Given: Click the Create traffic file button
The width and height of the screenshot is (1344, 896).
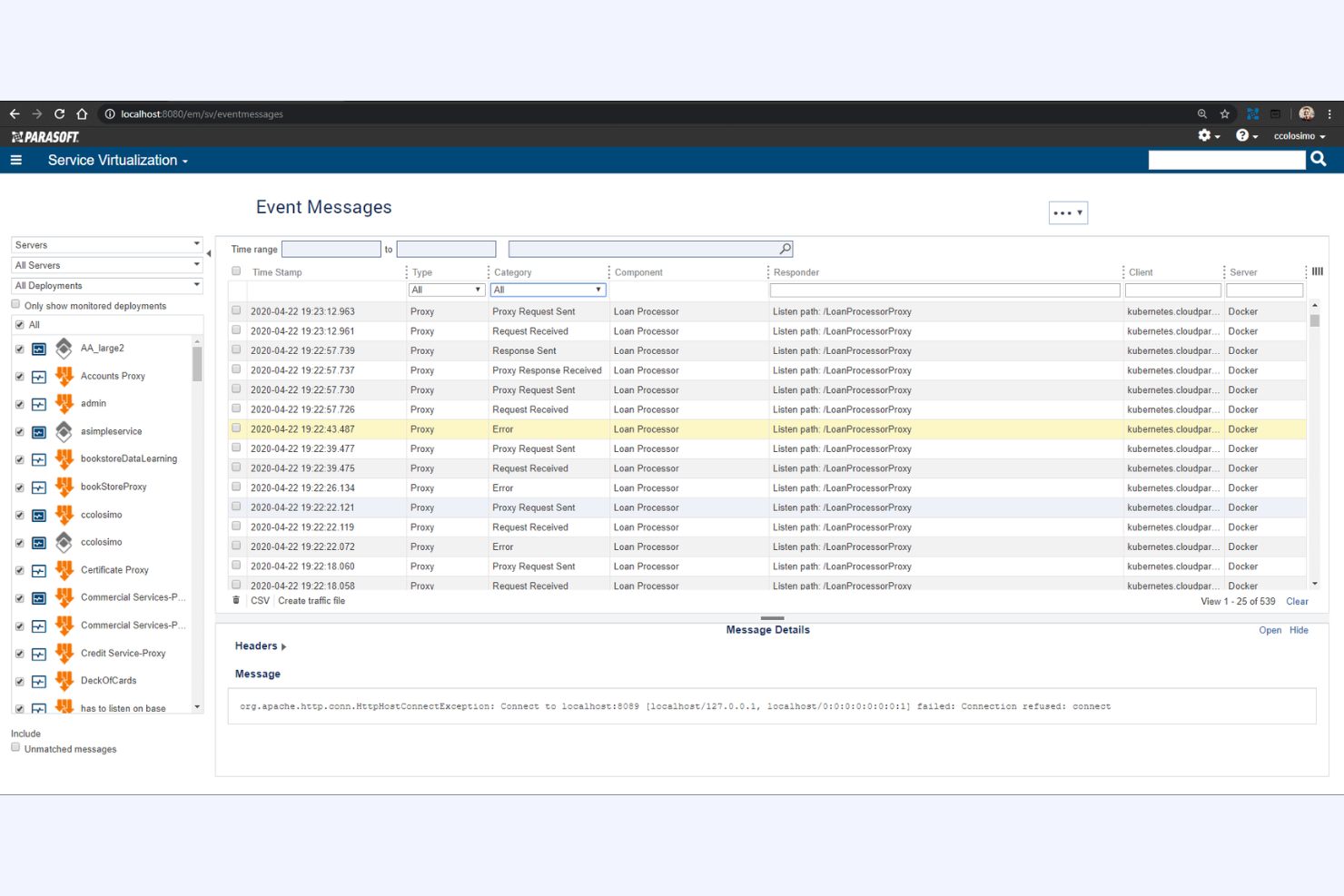Looking at the screenshot, I should [311, 600].
